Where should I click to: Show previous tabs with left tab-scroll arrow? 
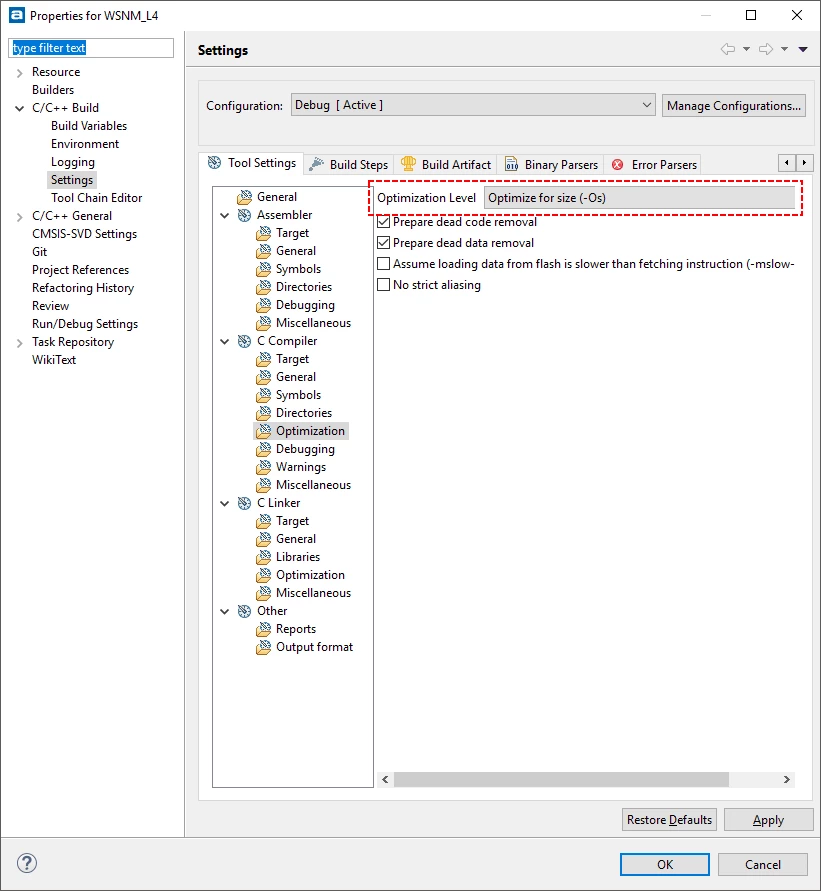tap(787, 163)
